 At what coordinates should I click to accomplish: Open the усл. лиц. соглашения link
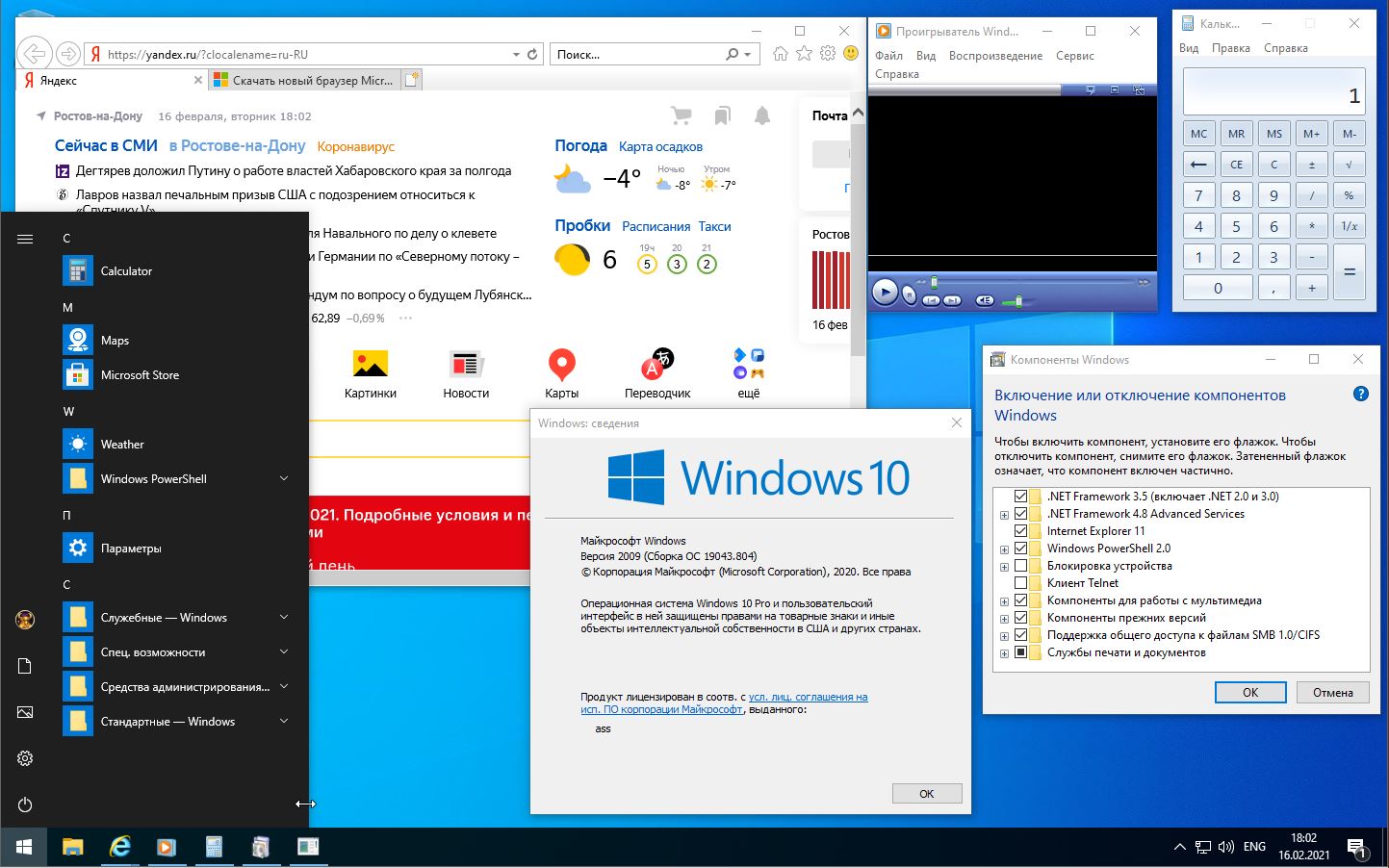click(x=808, y=697)
